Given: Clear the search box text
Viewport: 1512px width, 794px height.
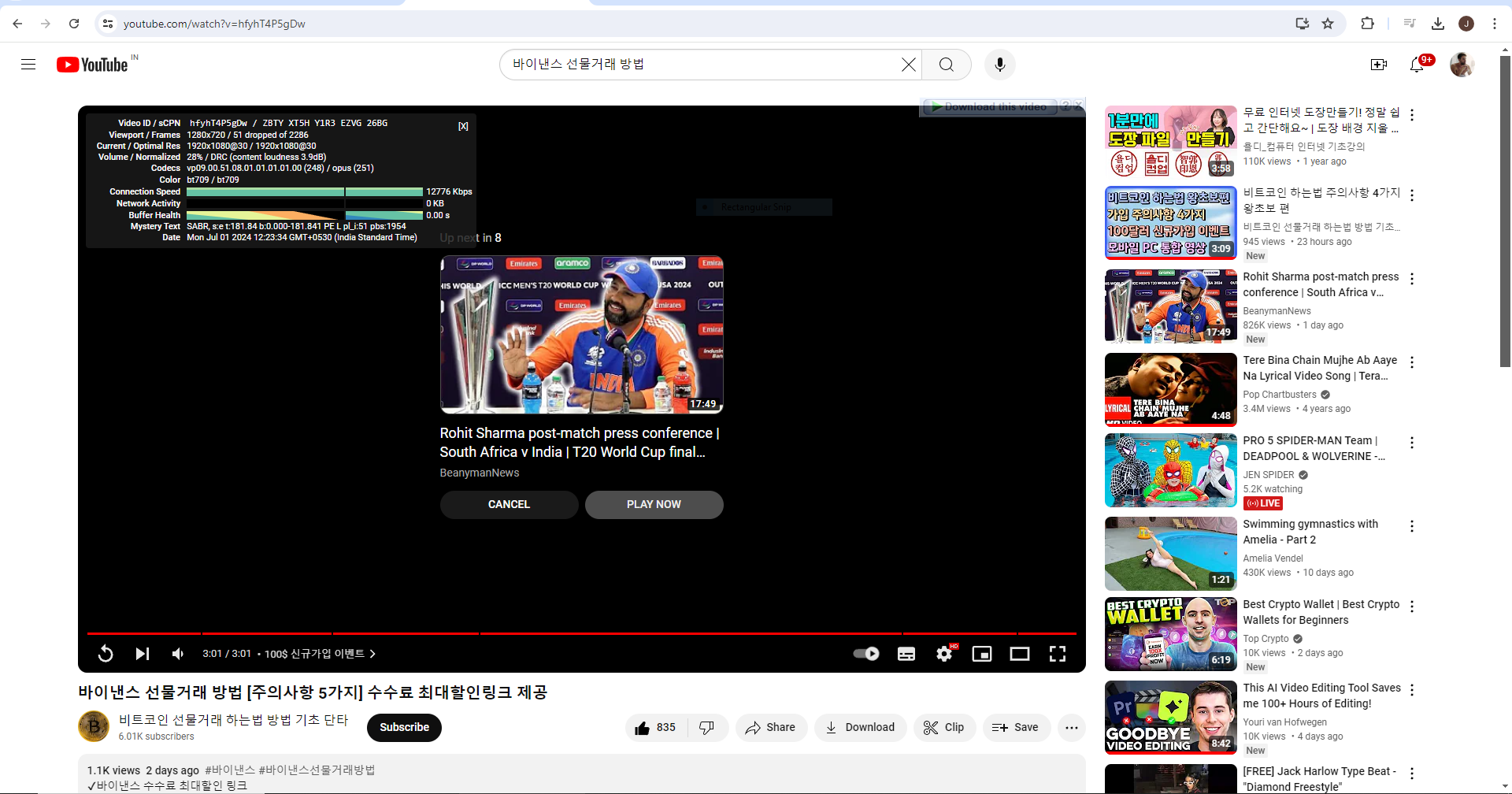Looking at the screenshot, I should point(909,65).
